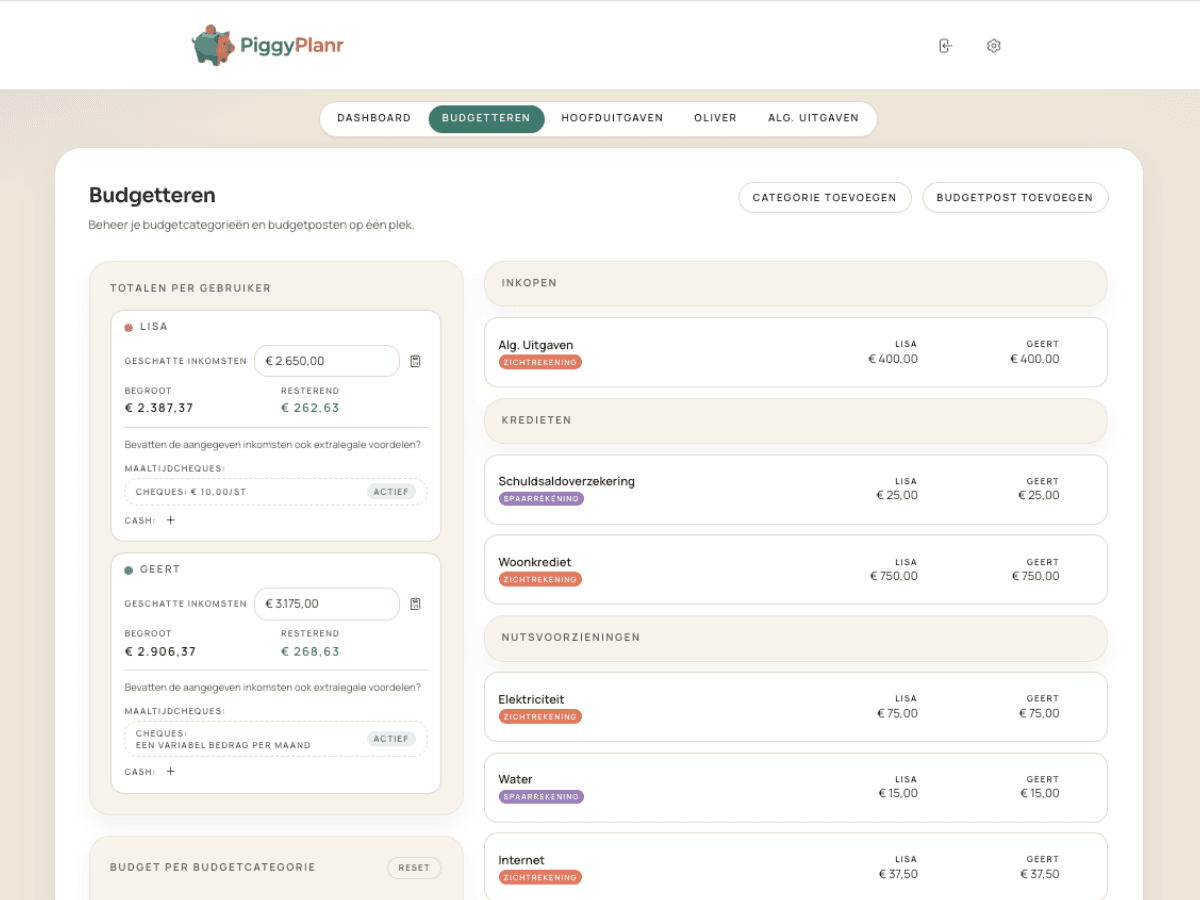This screenshot has height=900, width=1200.
Task: Click the red dot beside LISA
Action: (x=127, y=326)
